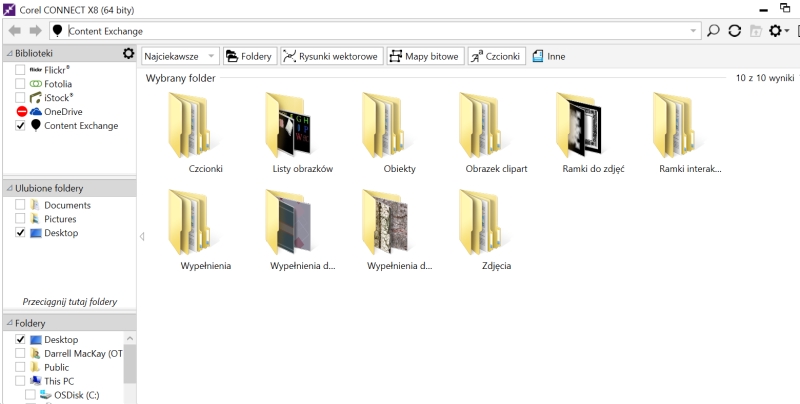Check the Documents favorite folder checkbox
The height and width of the screenshot is (404, 800).
20,205
